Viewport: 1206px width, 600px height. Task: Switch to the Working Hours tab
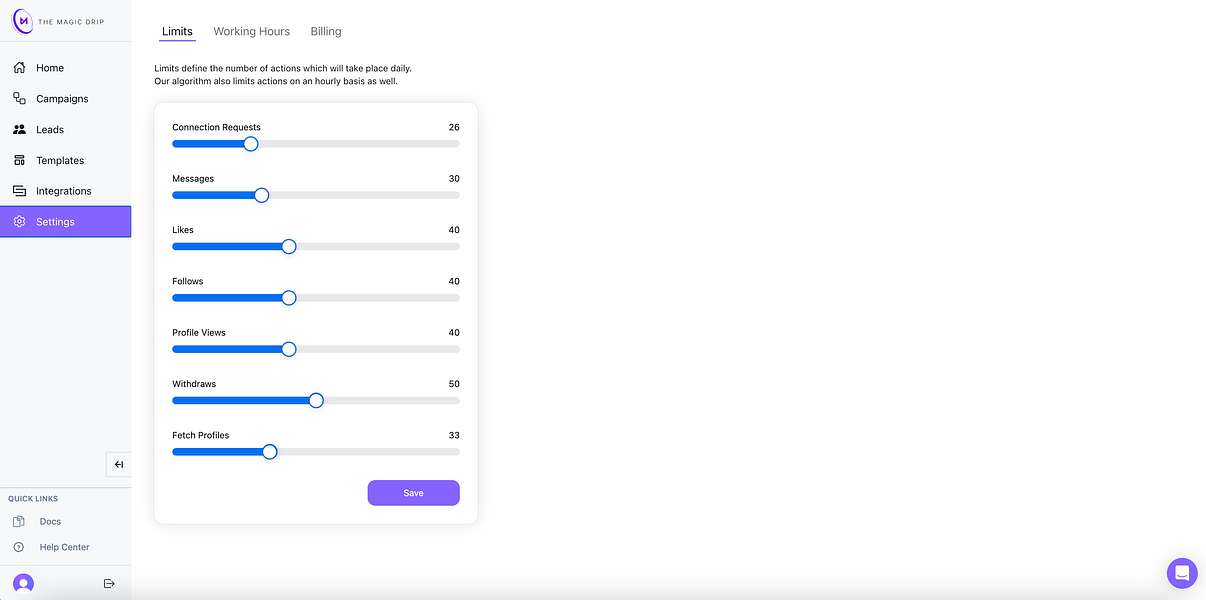(x=252, y=32)
